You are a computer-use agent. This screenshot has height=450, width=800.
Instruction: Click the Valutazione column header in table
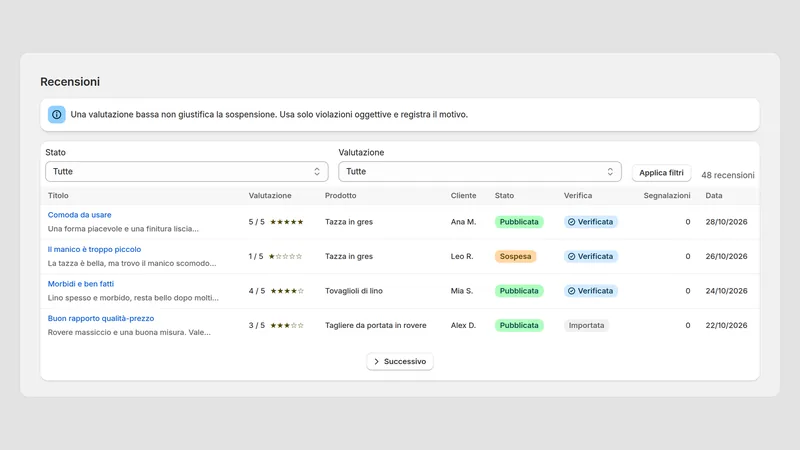click(270, 195)
